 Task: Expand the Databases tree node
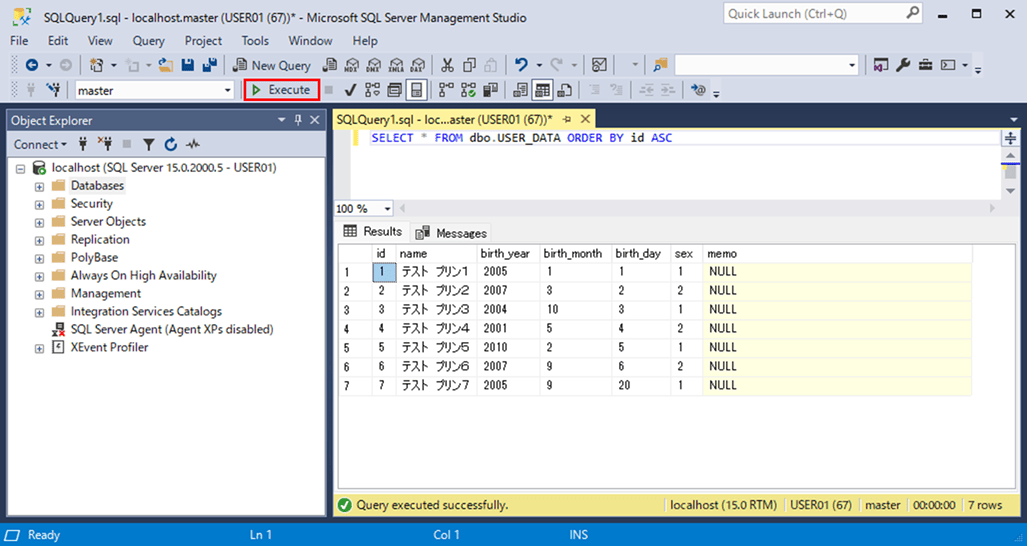[x=40, y=186]
